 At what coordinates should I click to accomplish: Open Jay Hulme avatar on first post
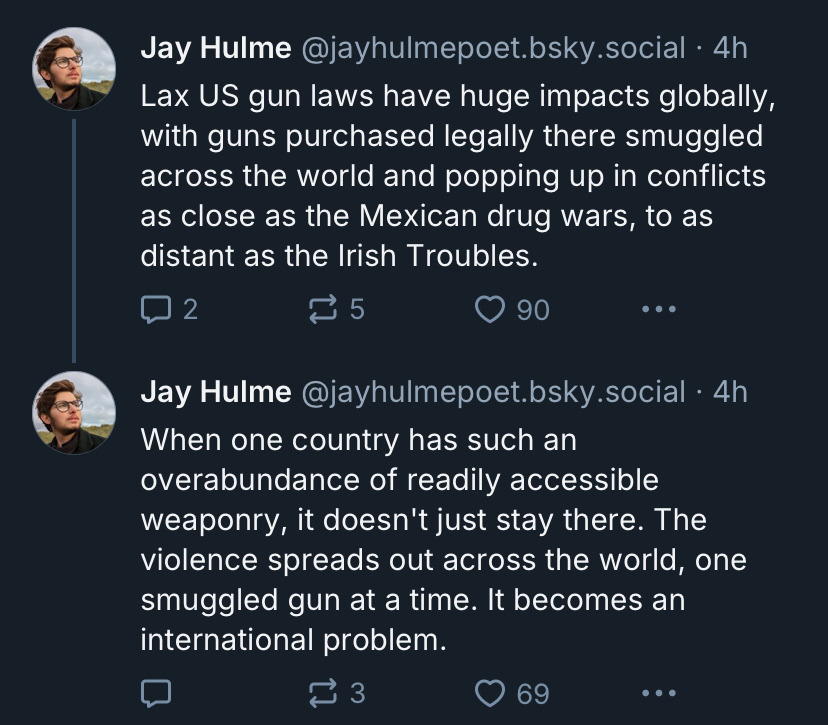click(x=74, y=69)
